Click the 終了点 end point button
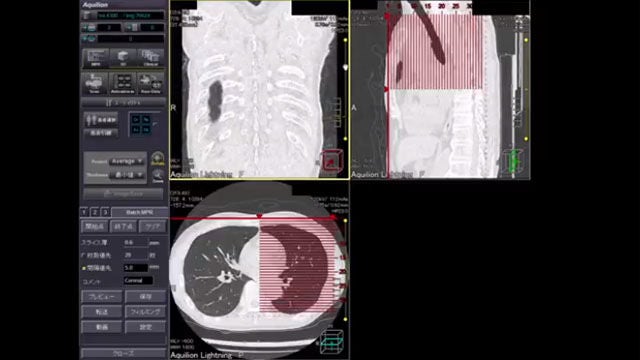640x360 pixels. 123,227
